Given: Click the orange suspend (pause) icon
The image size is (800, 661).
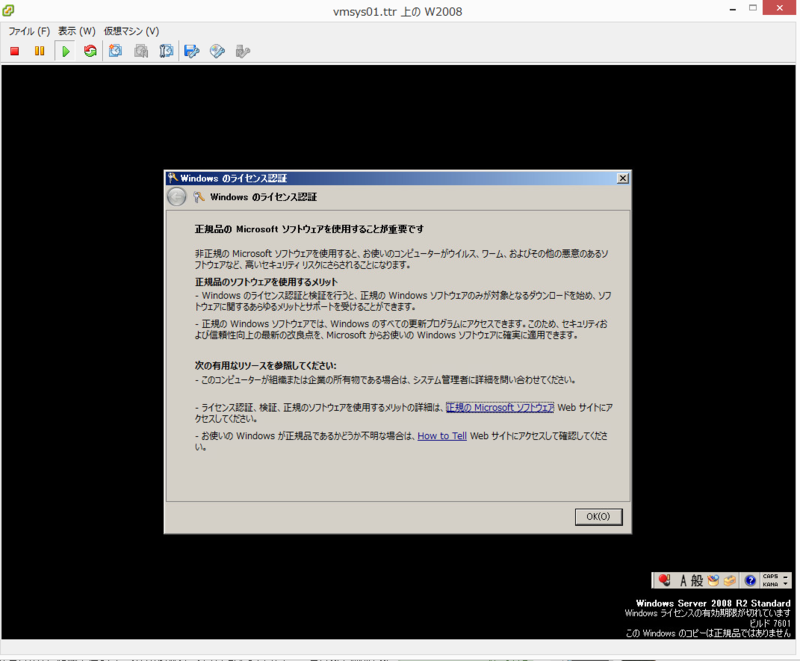Looking at the screenshot, I should pyautogui.click(x=39, y=51).
